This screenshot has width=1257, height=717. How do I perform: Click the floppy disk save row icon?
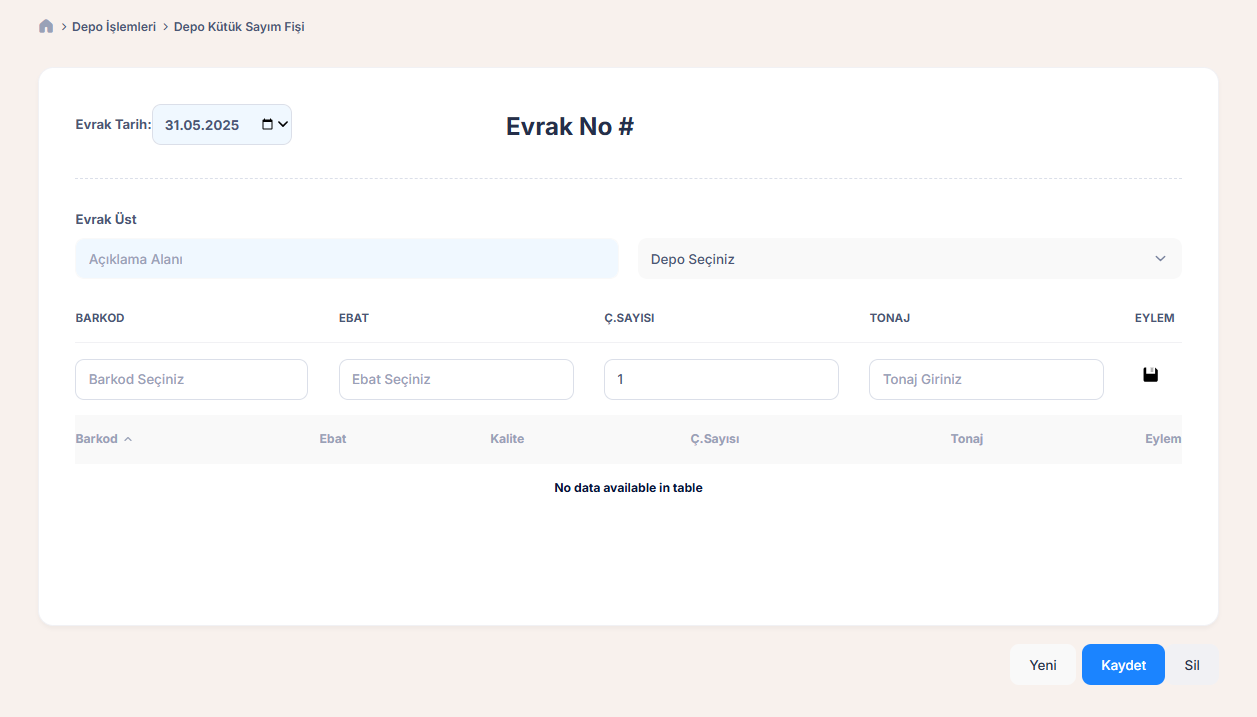[1150, 375]
